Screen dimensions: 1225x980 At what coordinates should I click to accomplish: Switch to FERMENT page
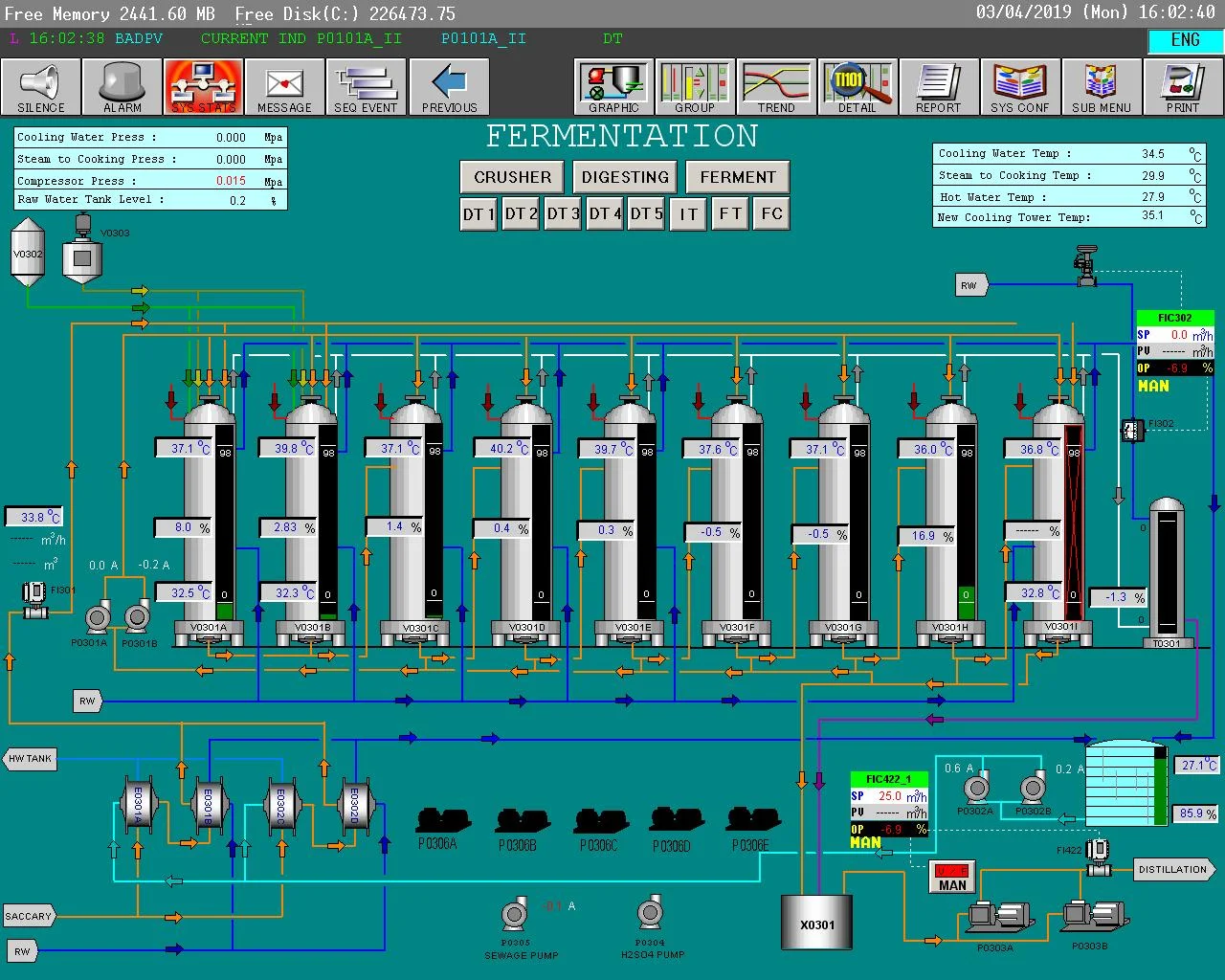pos(738,177)
